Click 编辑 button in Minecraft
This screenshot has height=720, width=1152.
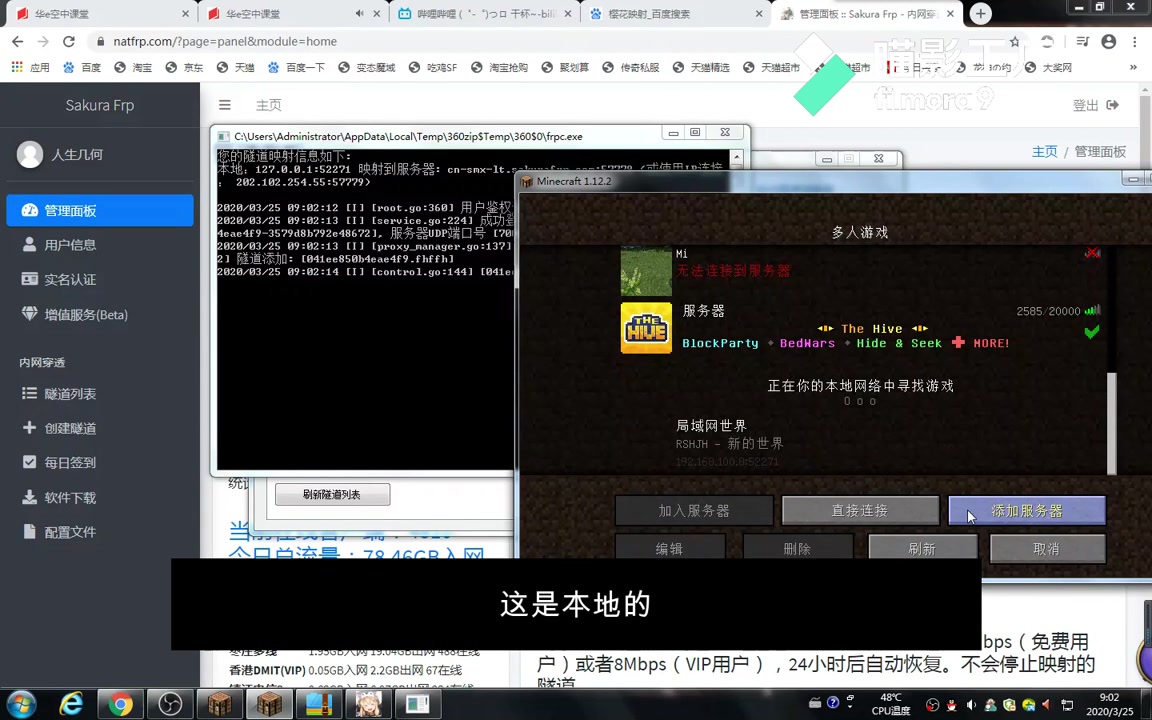(670, 549)
